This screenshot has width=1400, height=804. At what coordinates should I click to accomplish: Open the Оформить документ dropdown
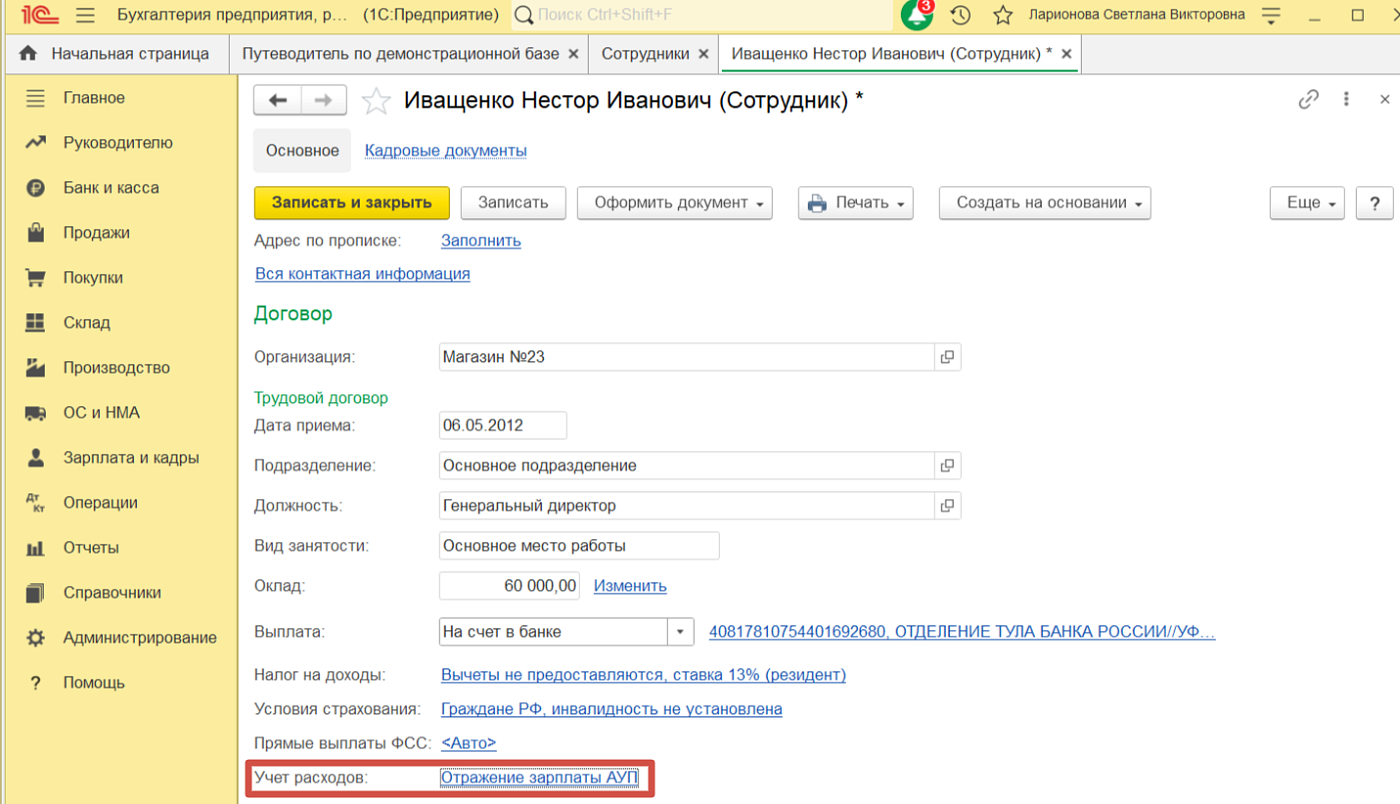[x=675, y=203]
